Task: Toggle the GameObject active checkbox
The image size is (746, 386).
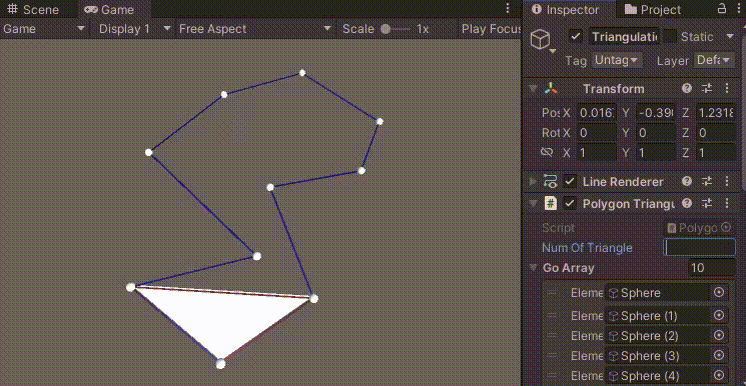Action: coord(576,37)
